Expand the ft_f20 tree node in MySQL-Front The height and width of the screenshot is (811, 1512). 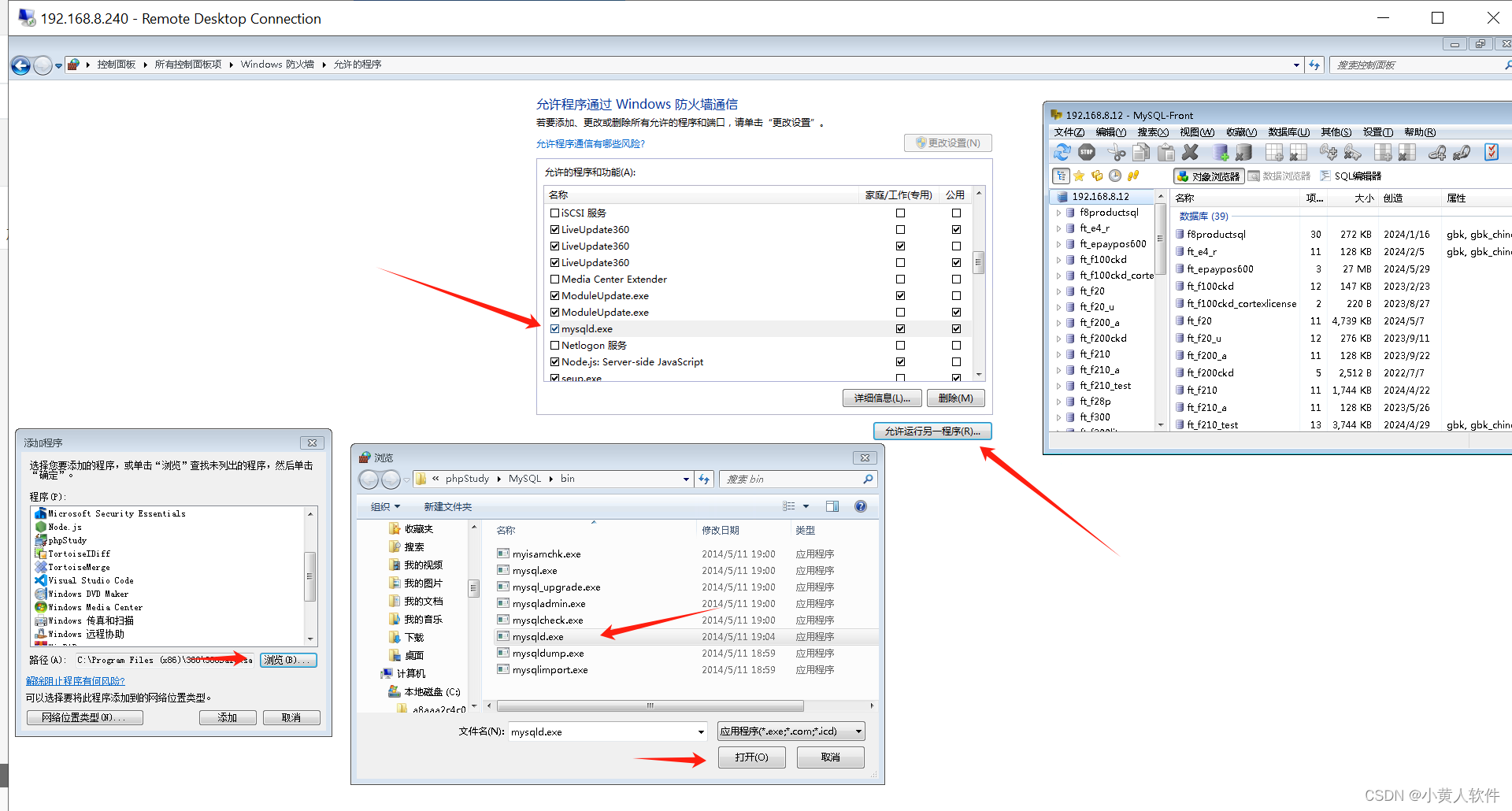(1058, 291)
